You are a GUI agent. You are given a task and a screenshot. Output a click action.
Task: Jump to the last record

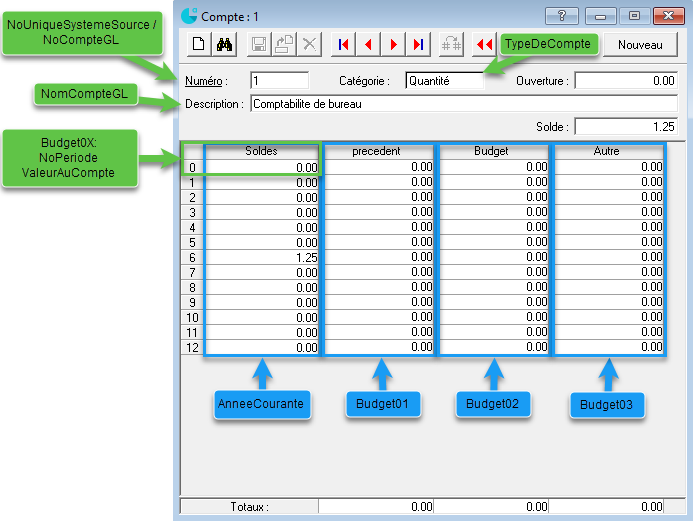click(x=418, y=44)
